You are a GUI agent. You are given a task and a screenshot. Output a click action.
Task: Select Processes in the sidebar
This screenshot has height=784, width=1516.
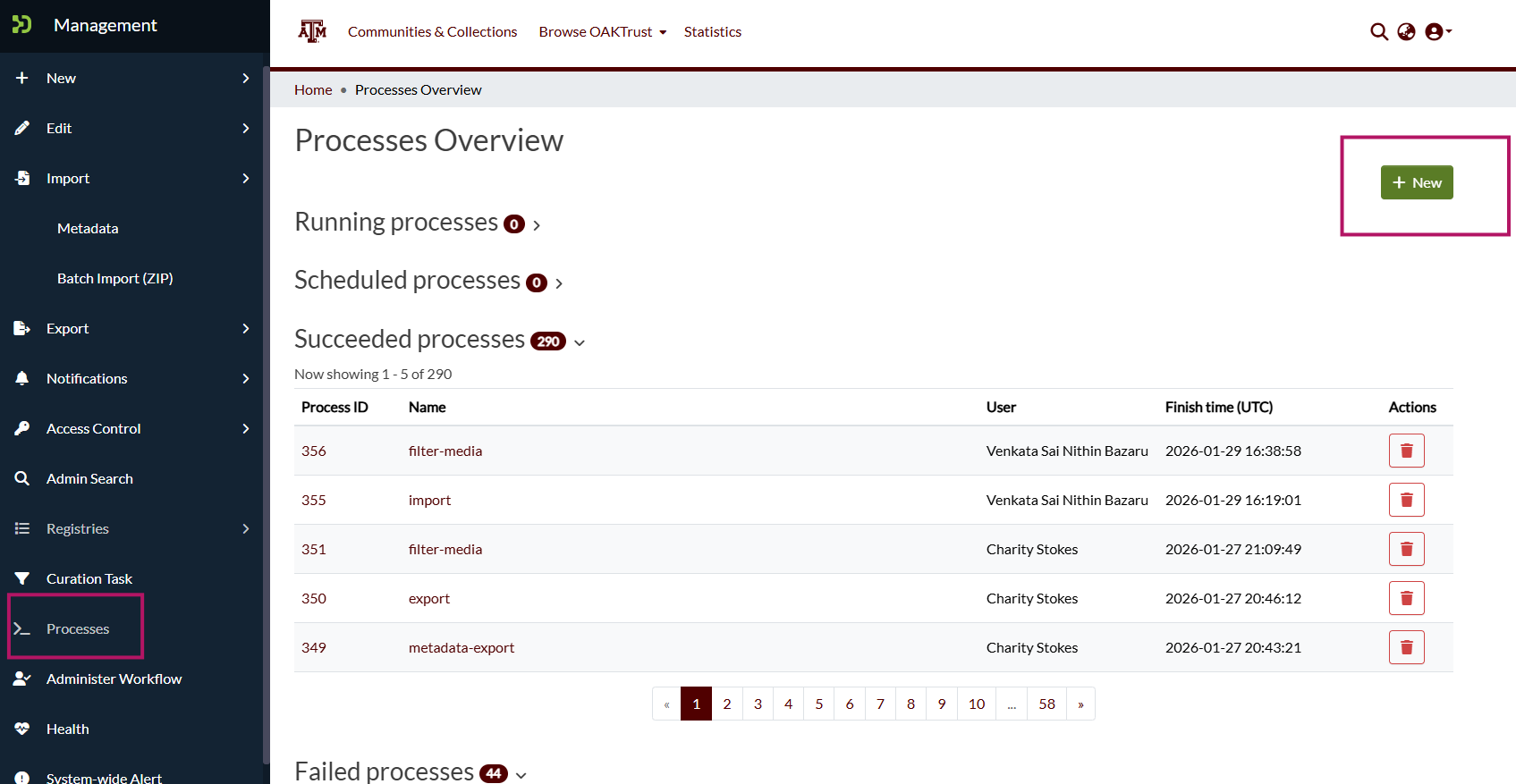(78, 629)
